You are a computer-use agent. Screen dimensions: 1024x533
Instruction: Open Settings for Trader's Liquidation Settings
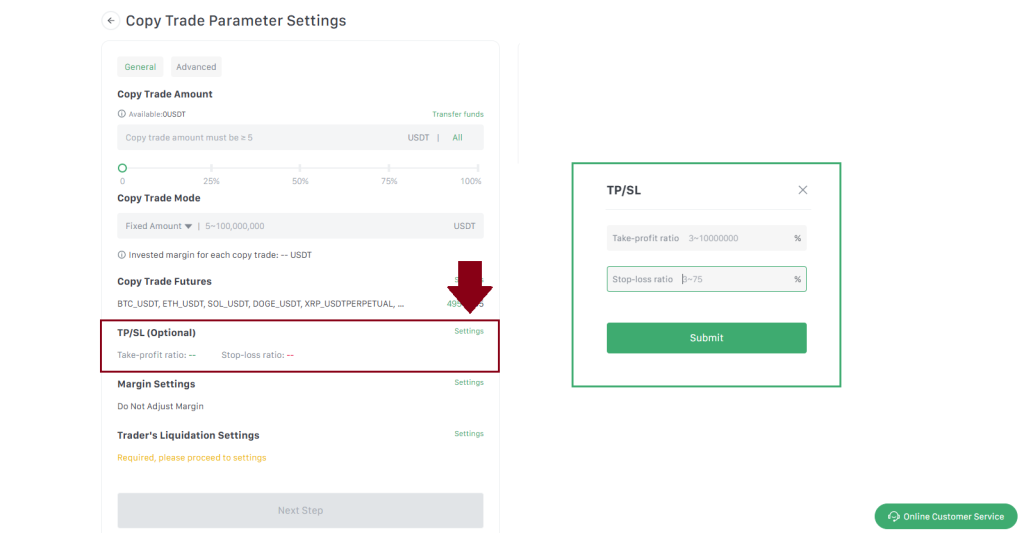click(x=468, y=434)
